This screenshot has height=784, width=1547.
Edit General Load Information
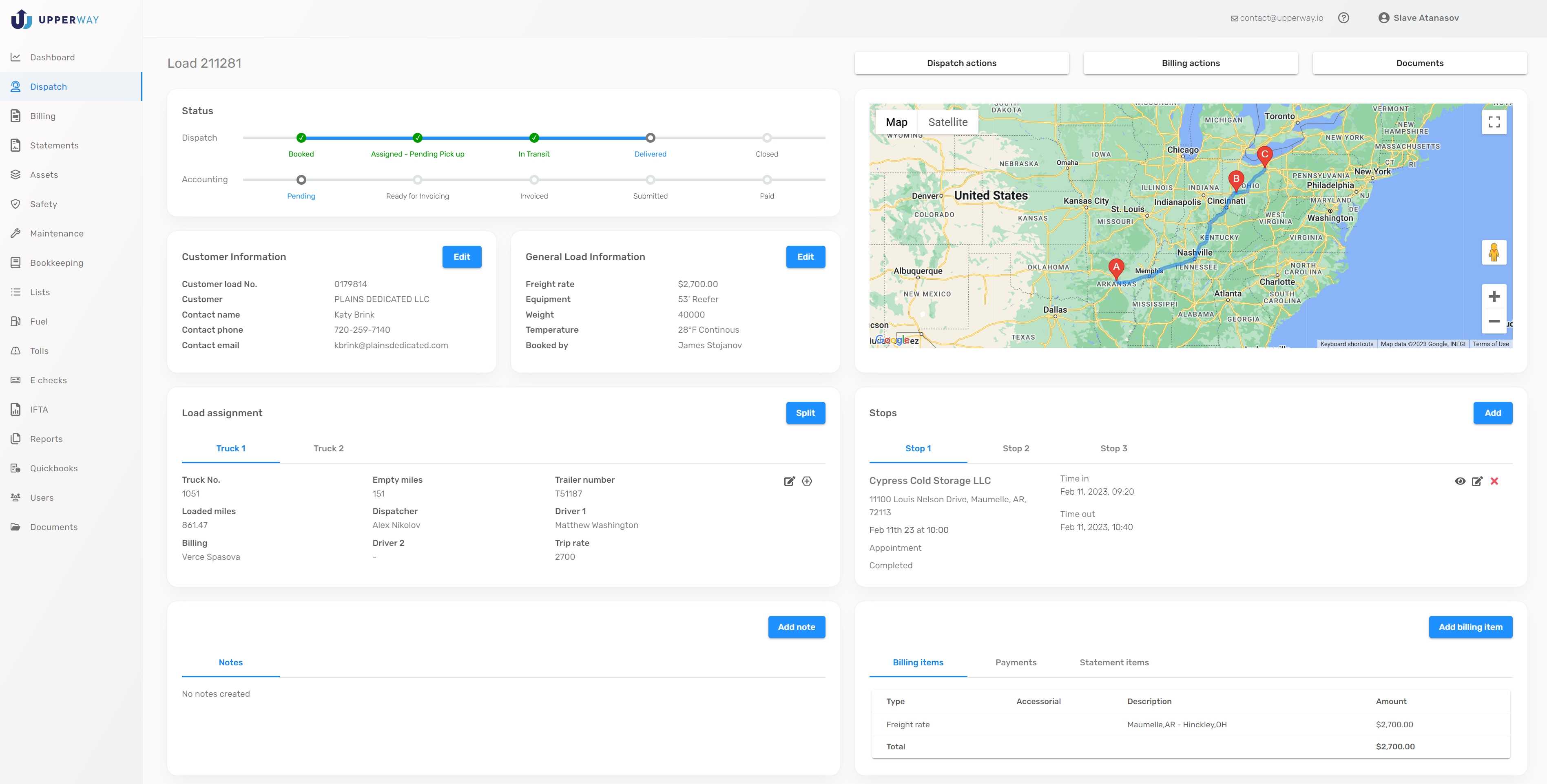(x=806, y=257)
